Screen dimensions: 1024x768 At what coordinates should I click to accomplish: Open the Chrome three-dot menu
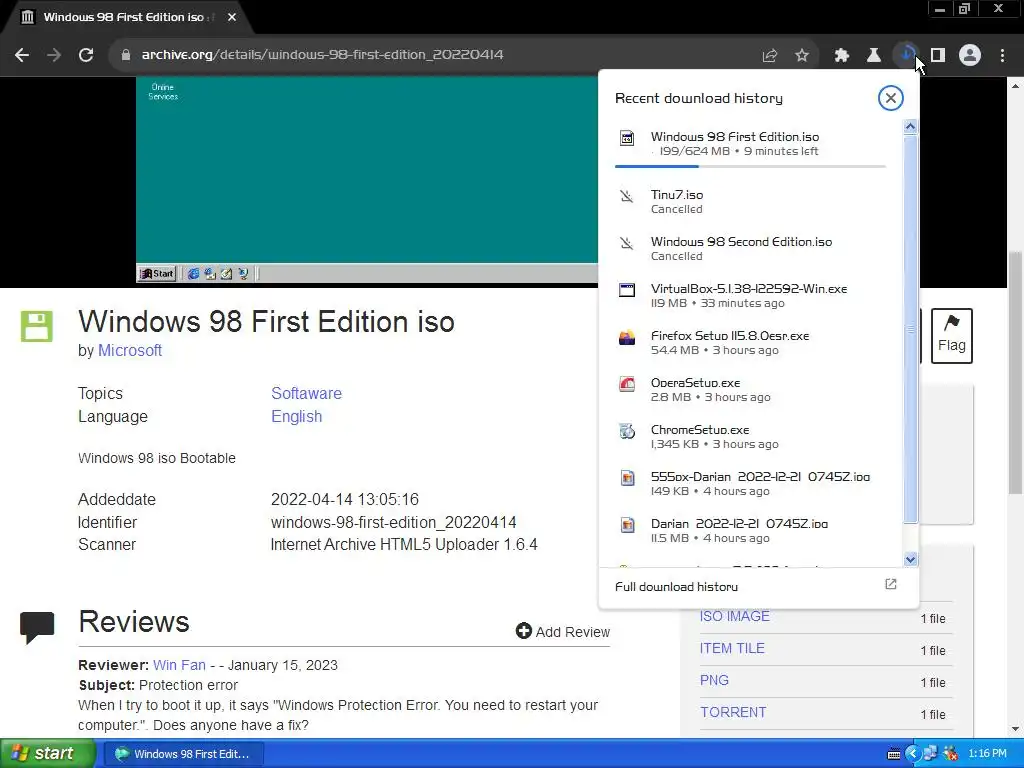(1002, 56)
